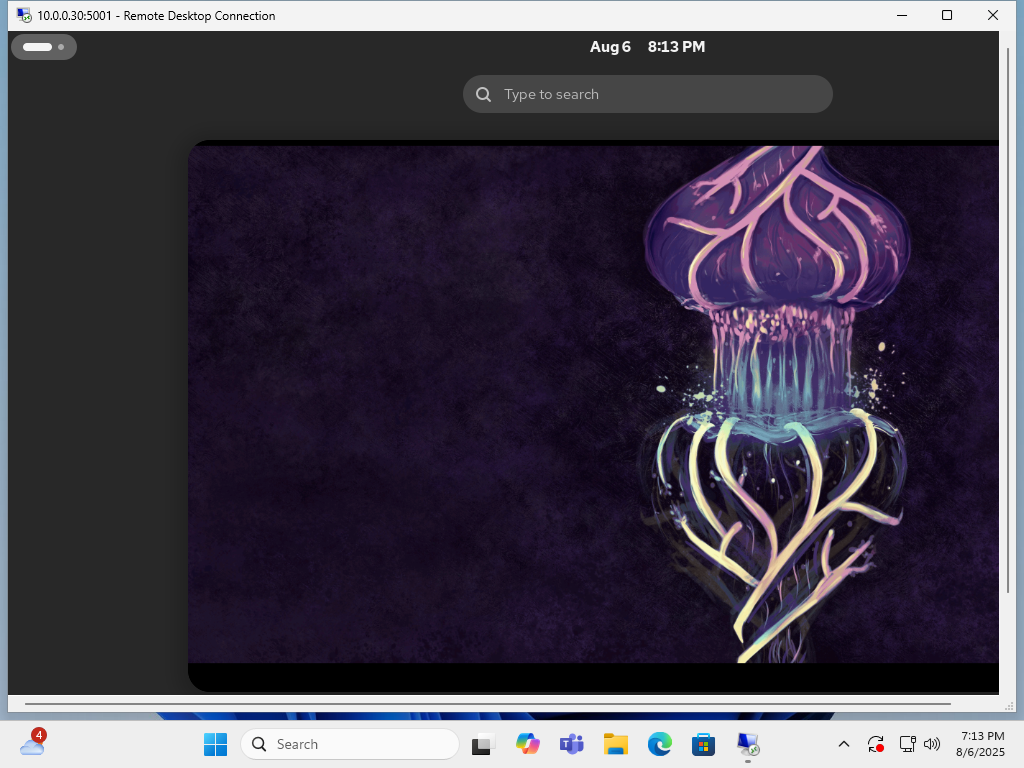Launch Microsoft Edge from the taskbar
Screen dimensions: 1024x768
660,744
